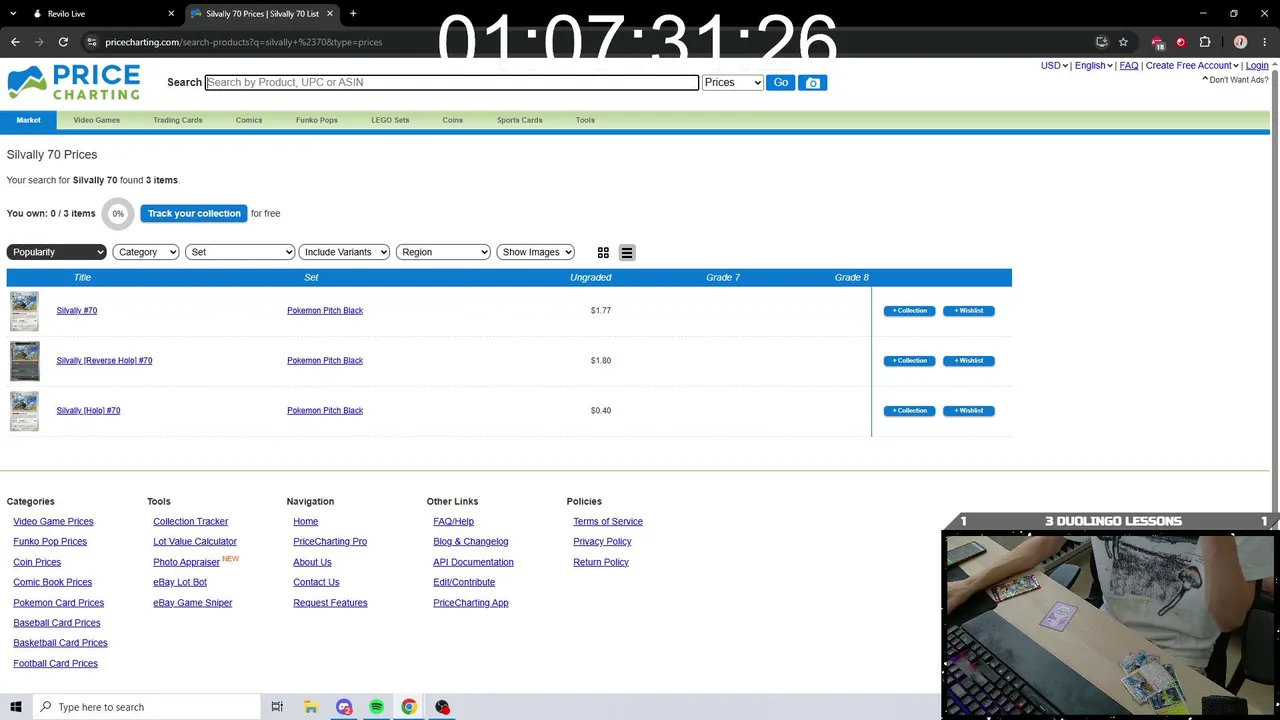The width and height of the screenshot is (1280, 720).
Task: Open the recording app on the taskbar
Action: [x=442, y=707]
